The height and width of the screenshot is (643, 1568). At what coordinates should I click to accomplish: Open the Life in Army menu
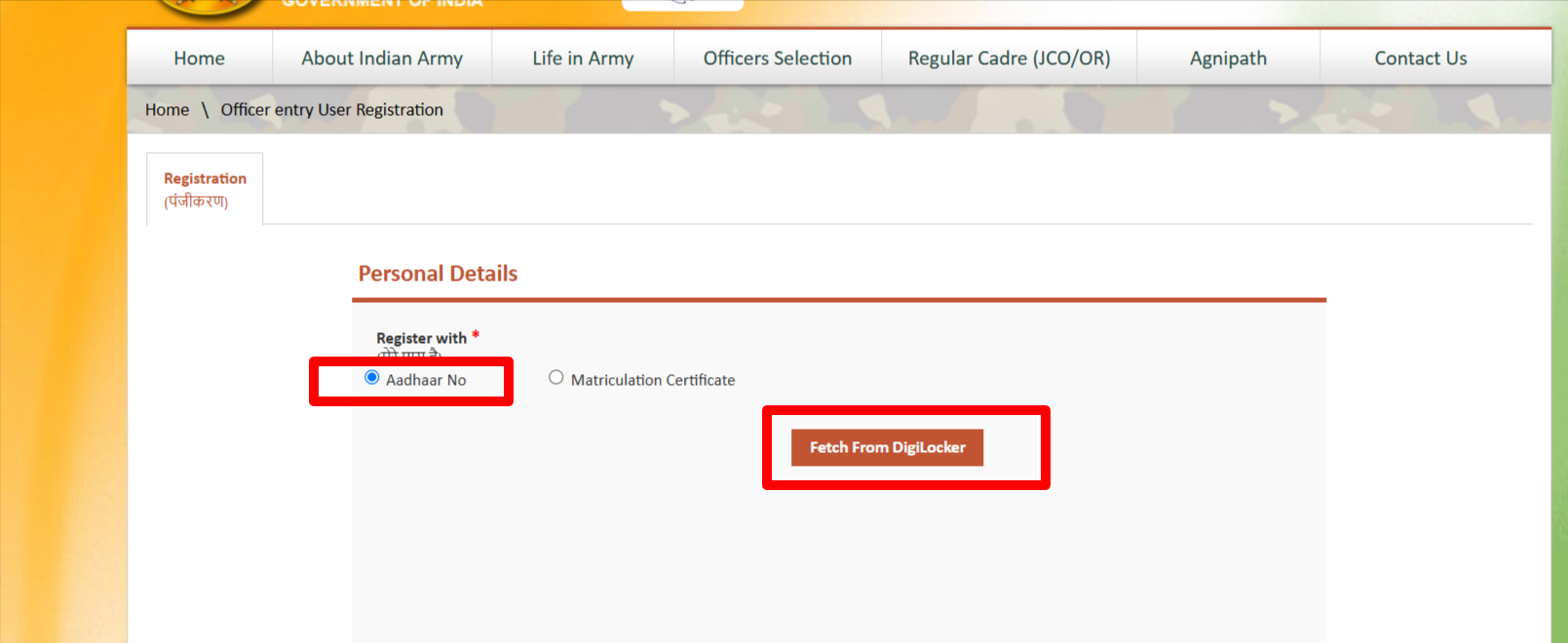583,58
